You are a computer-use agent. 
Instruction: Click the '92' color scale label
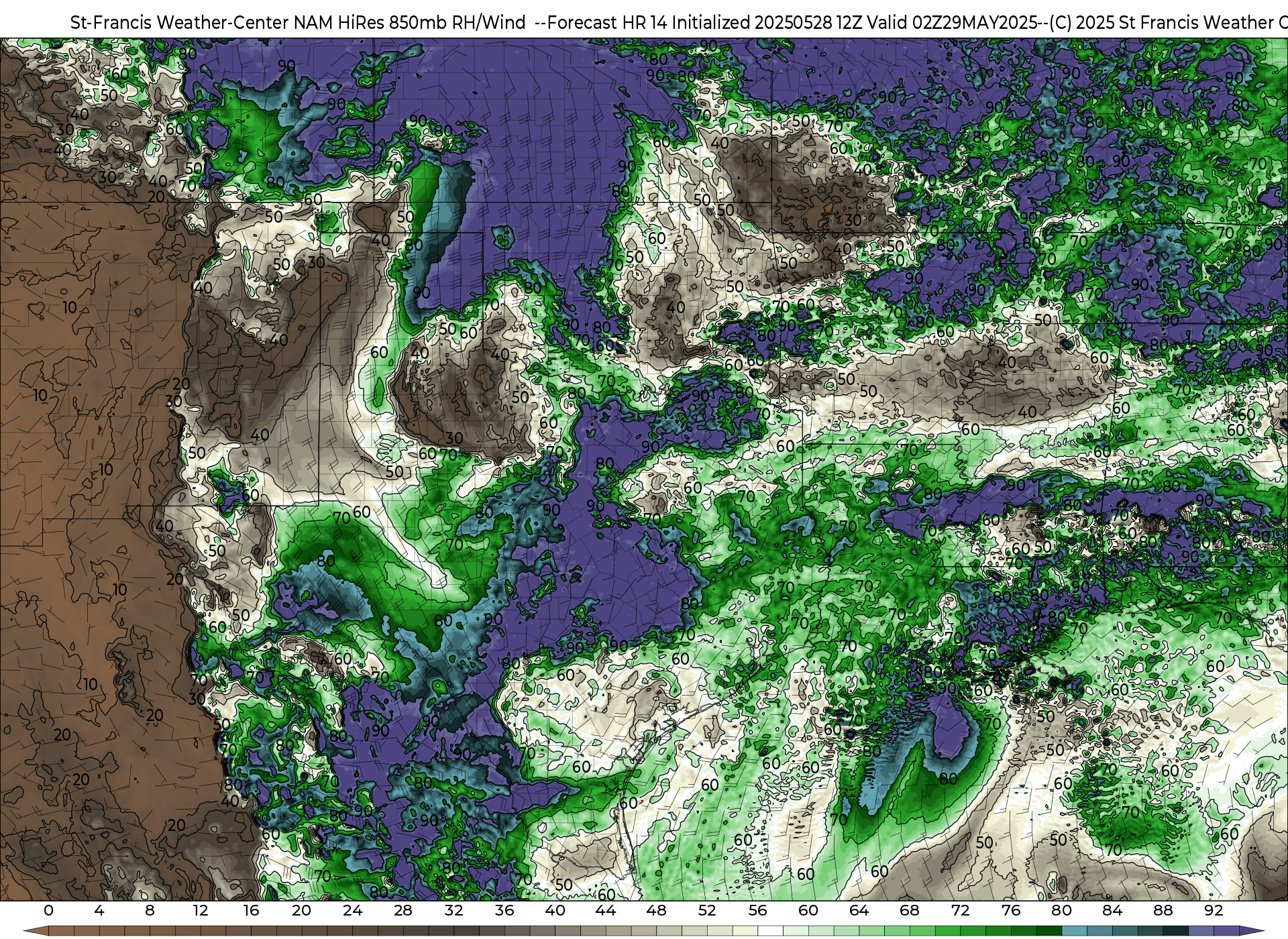(1214, 911)
